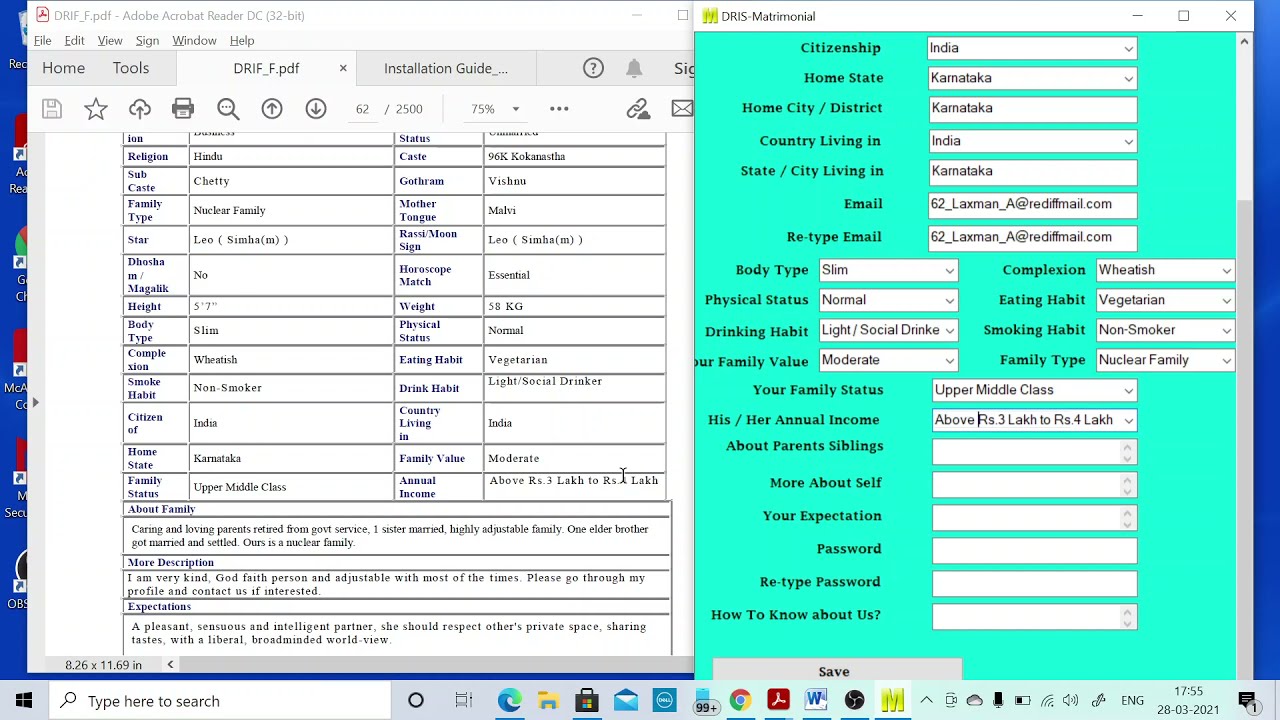
Task: Open the Edit menu in Acrobat
Action: click(75, 40)
